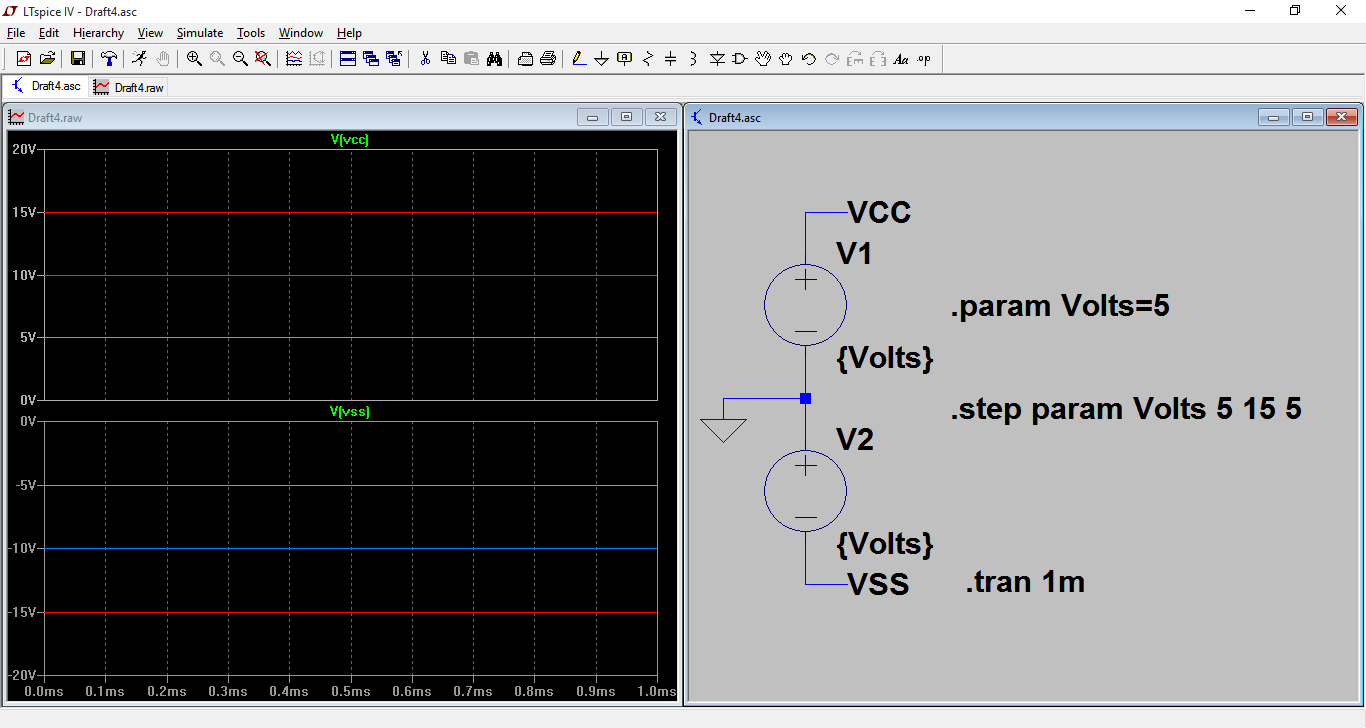Click the .tran 1m directive
Image resolution: width=1366 pixels, height=728 pixels.
tap(1025, 581)
